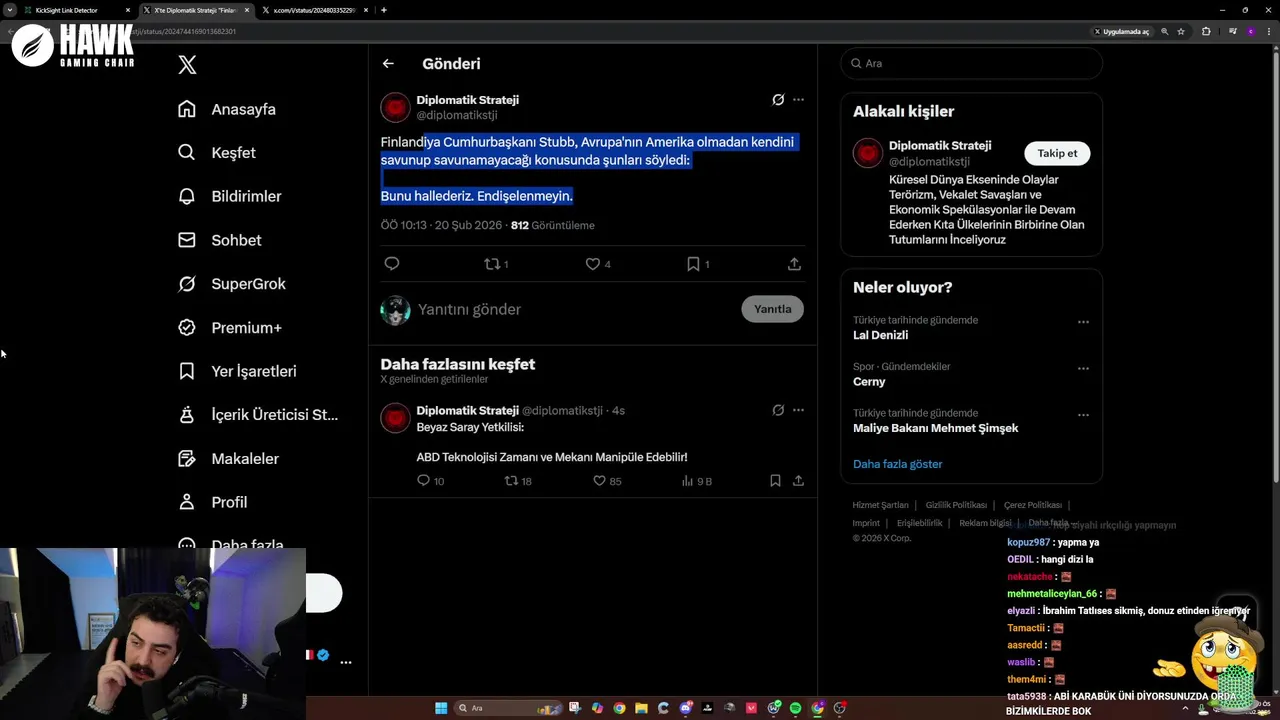Open the three-dot menu on Beyaz Saray post

coord(798,410)
